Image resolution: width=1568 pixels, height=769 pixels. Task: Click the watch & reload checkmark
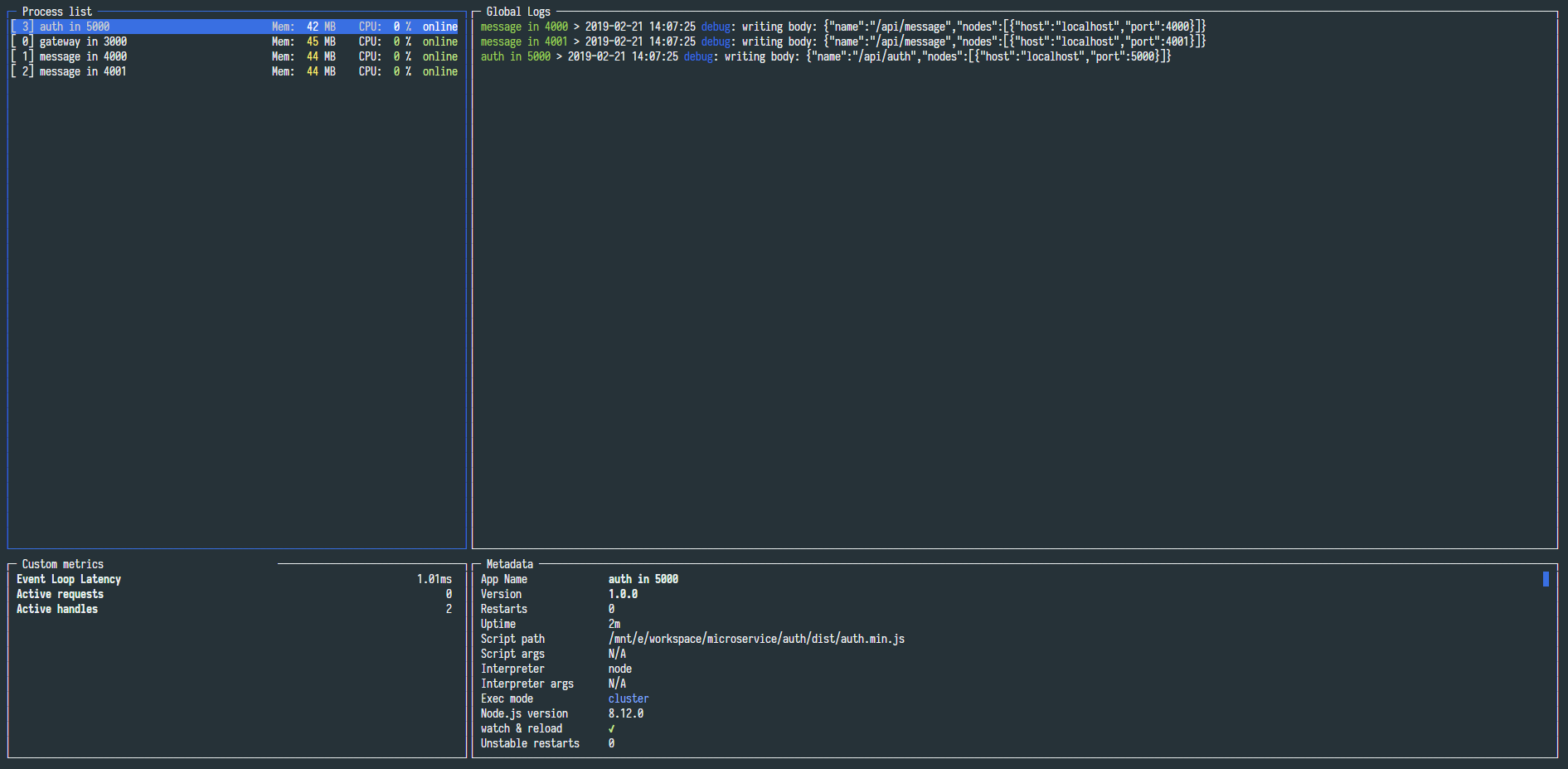[612, 728]
